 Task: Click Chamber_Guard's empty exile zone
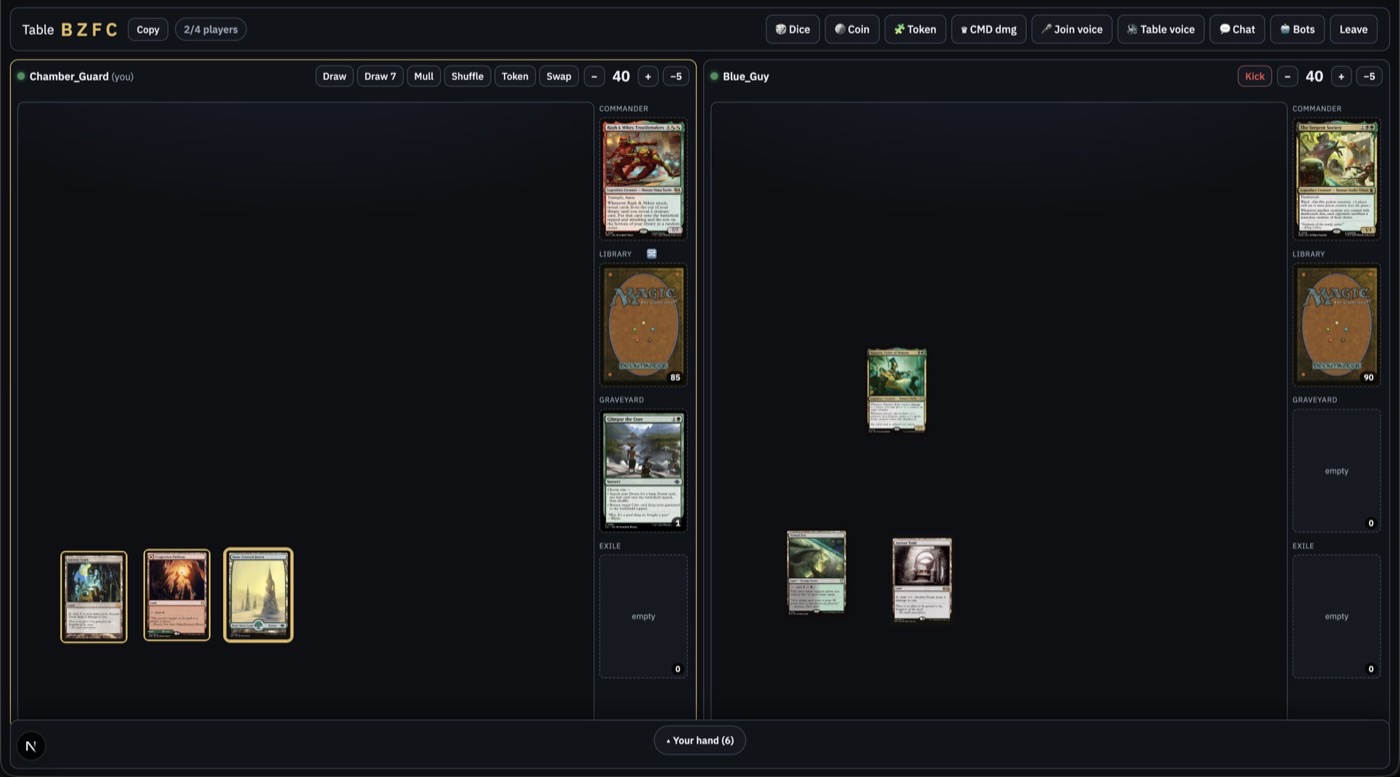coord(643,616)
